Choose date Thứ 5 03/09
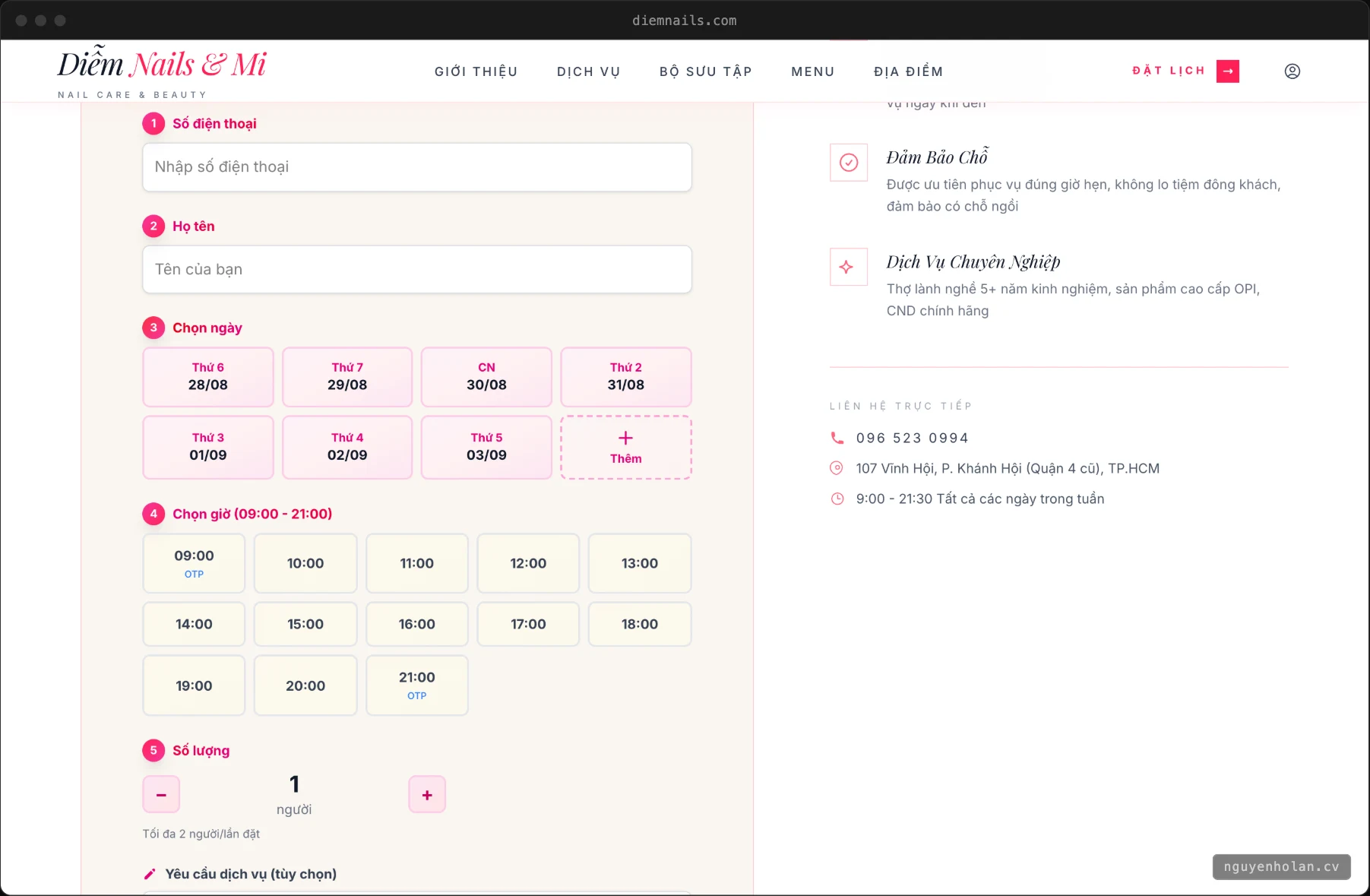 [x=486, y=447]
